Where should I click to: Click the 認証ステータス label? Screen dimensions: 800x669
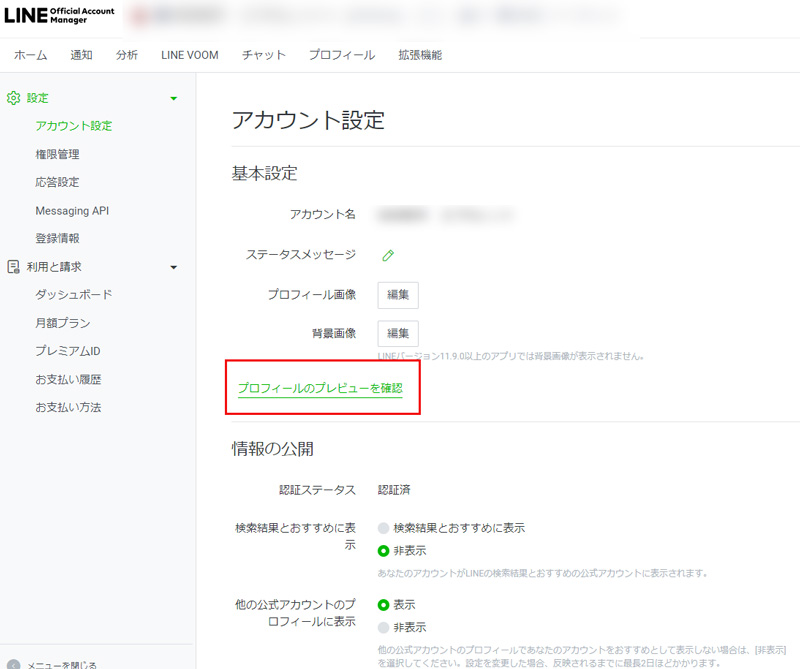pos(317,490)
